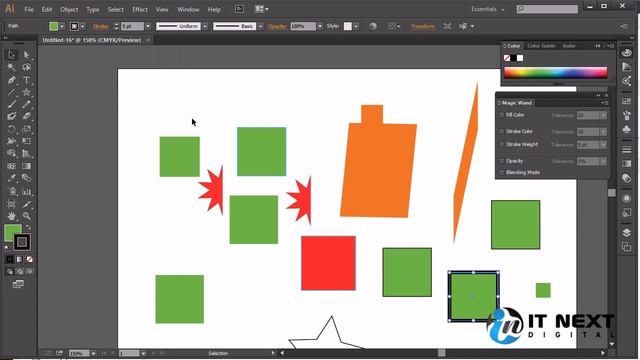Screen dimensions: 640x360
Task: Toggle the Stroke Weight checkbox
Action: coord(502,144)
